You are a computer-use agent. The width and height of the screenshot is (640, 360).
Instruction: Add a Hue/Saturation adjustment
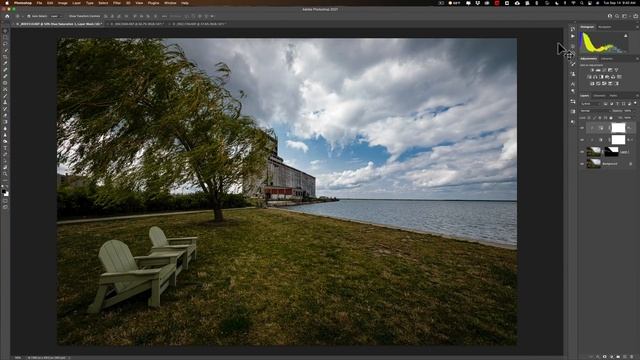click(589, 77)
